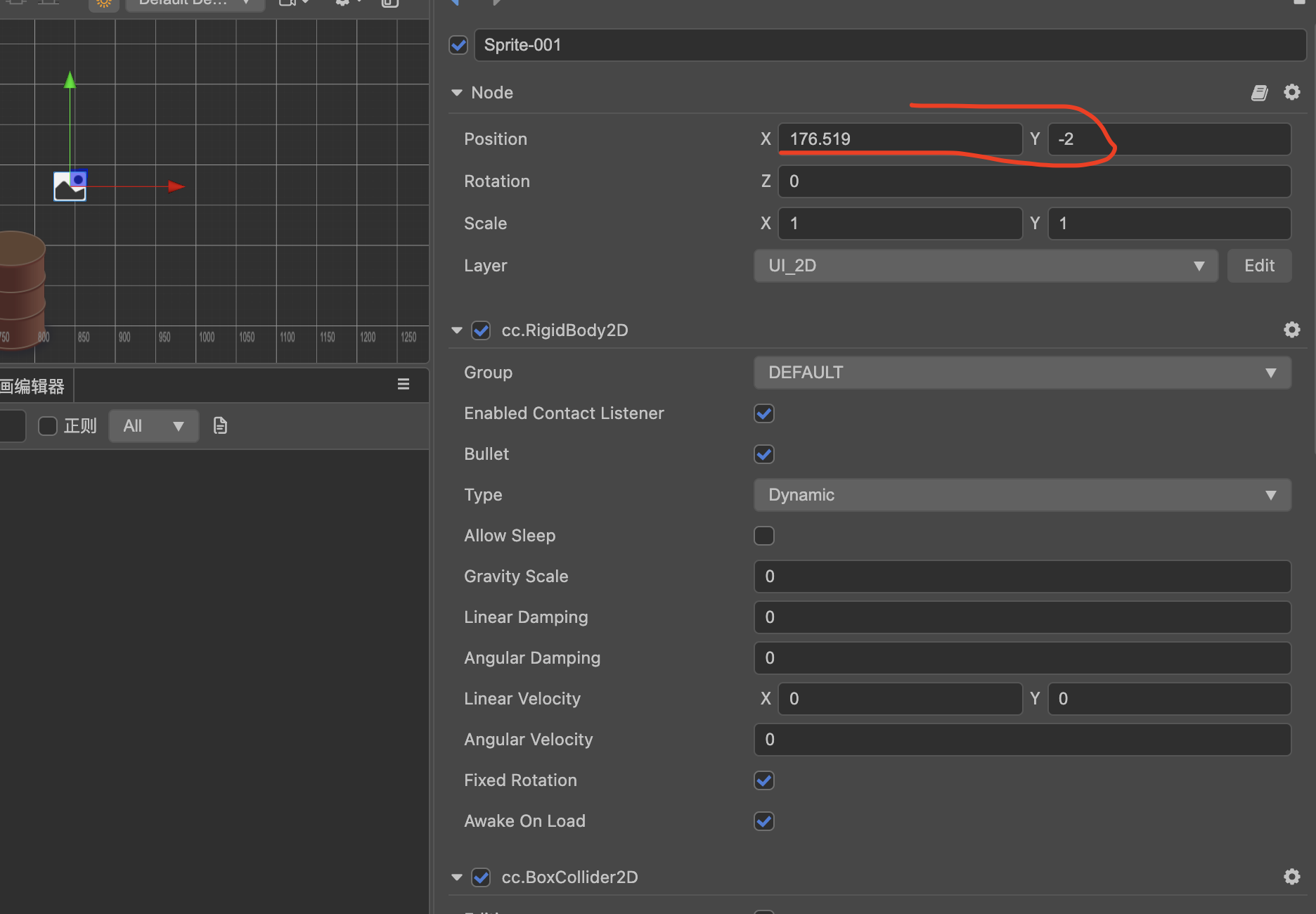Click the Gravity Scale value field
The width and height of the screenshot is (1316, 914).
pos(1022,577)
